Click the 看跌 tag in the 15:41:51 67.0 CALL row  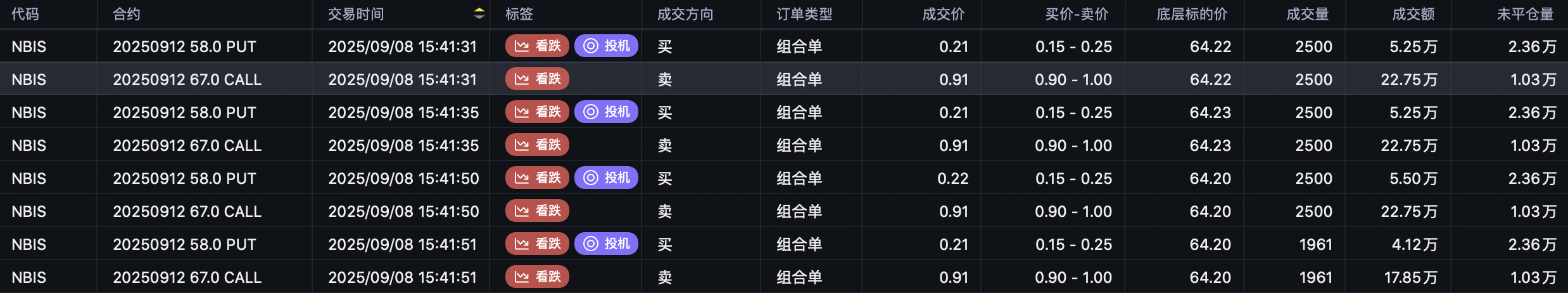[x=537, y=277]
